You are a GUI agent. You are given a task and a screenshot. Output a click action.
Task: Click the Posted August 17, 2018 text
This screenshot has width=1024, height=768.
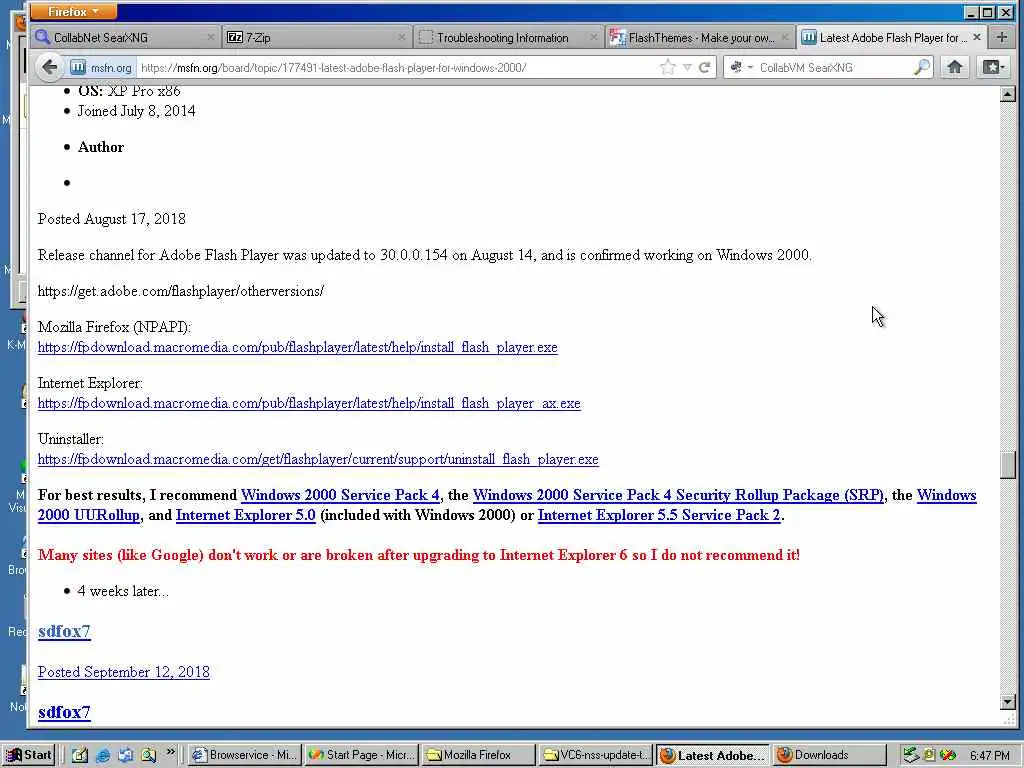[x=112, y=219]
